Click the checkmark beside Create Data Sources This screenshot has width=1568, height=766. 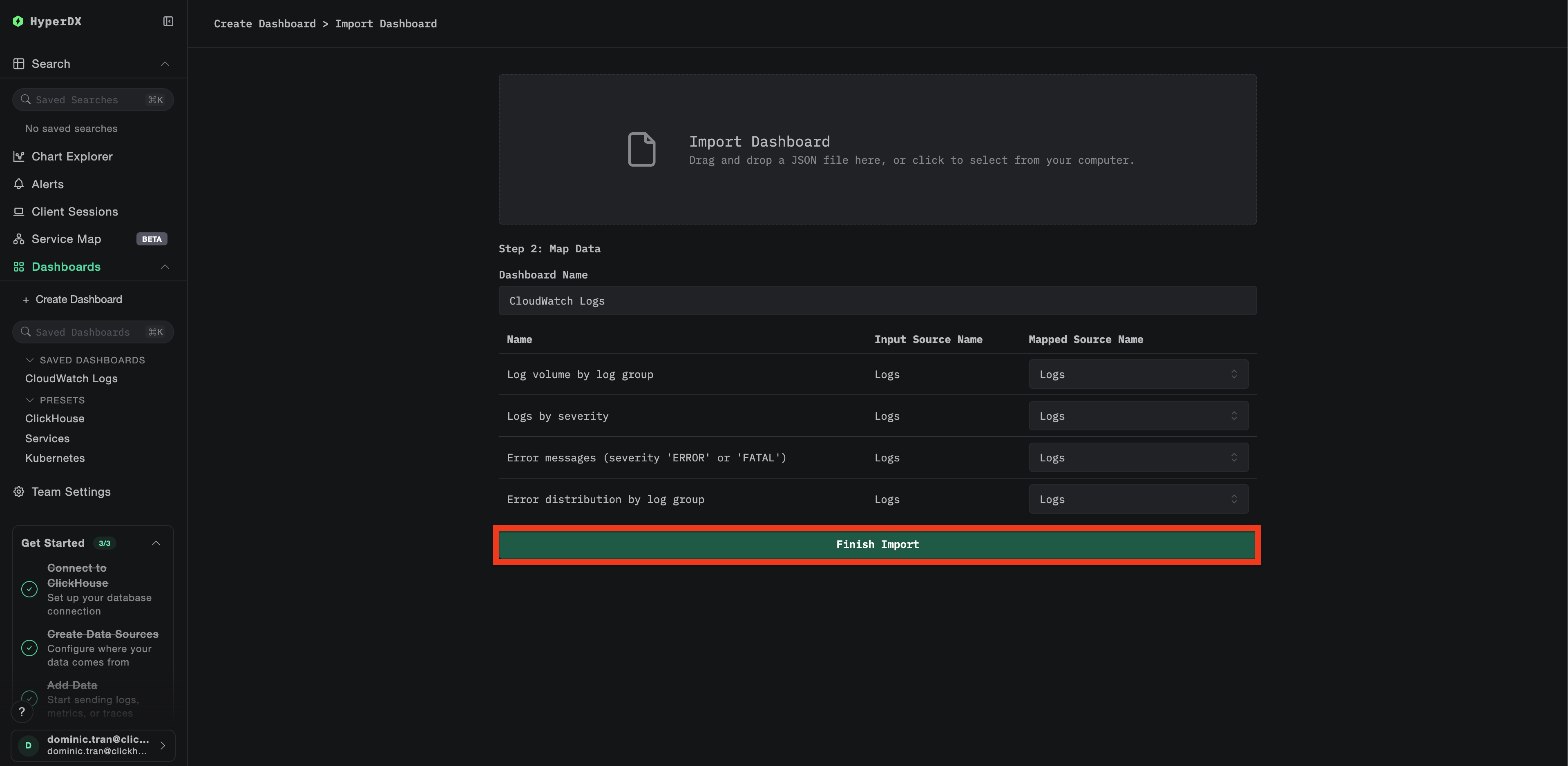pyautogui.click(x=29, y=648)
